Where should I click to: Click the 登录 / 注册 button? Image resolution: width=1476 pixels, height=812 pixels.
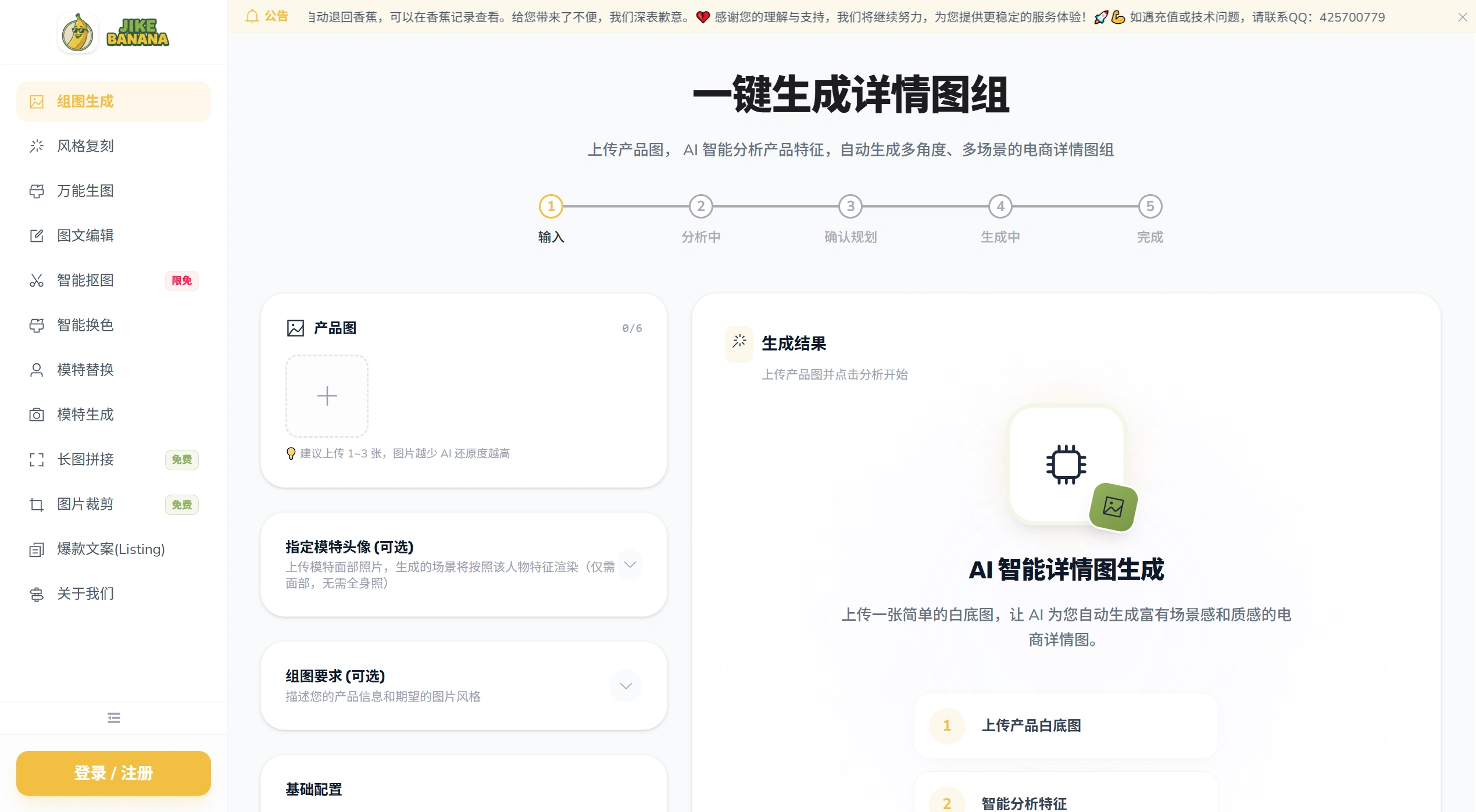click(x=113, y=773)
